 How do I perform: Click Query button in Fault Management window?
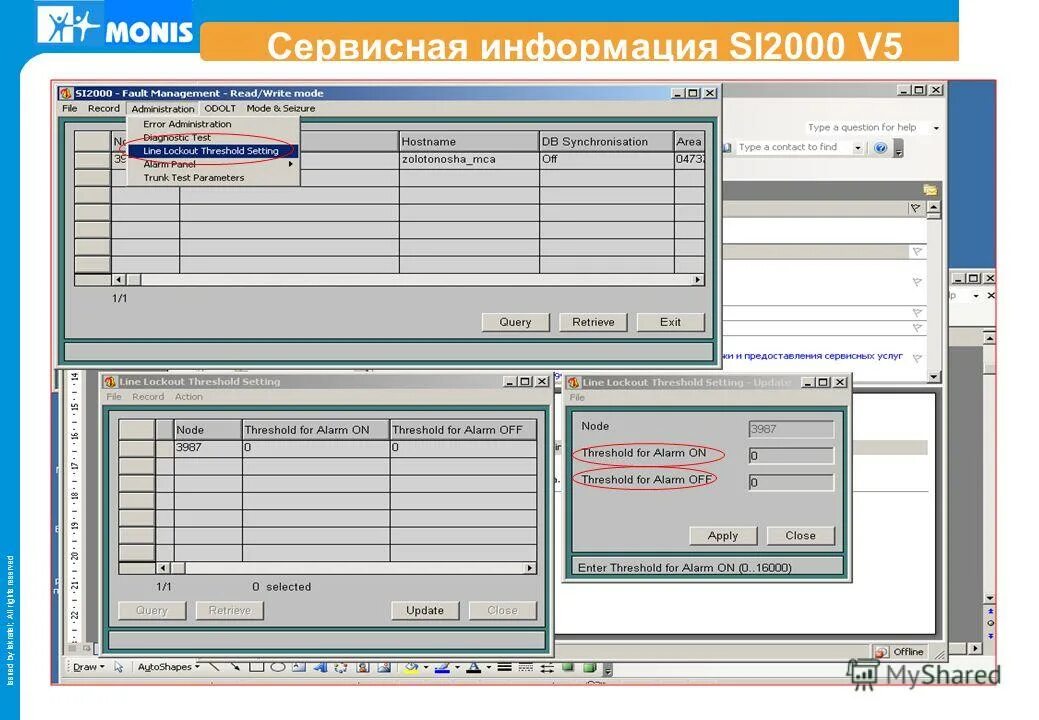pos(516,322)
